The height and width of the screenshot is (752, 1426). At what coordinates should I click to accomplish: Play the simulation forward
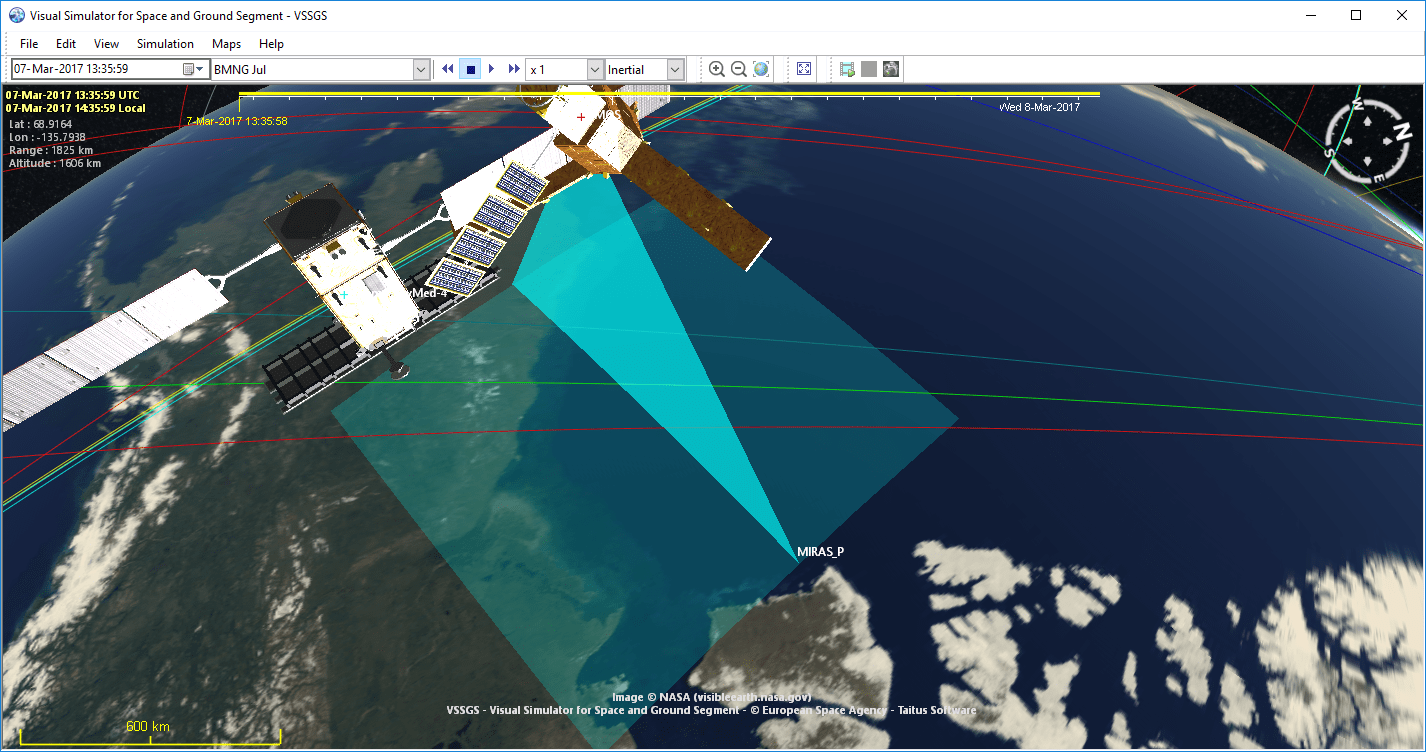pyautogui.click(x=492, y=69)
